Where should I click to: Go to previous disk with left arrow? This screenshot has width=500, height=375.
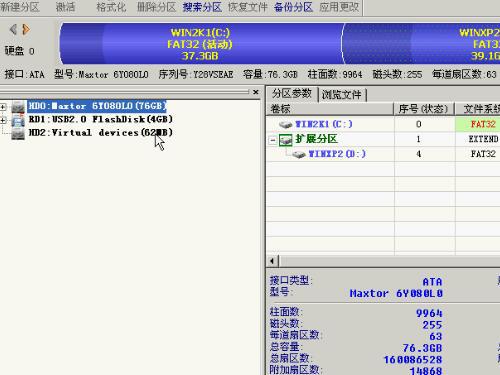tap(13, 29)
